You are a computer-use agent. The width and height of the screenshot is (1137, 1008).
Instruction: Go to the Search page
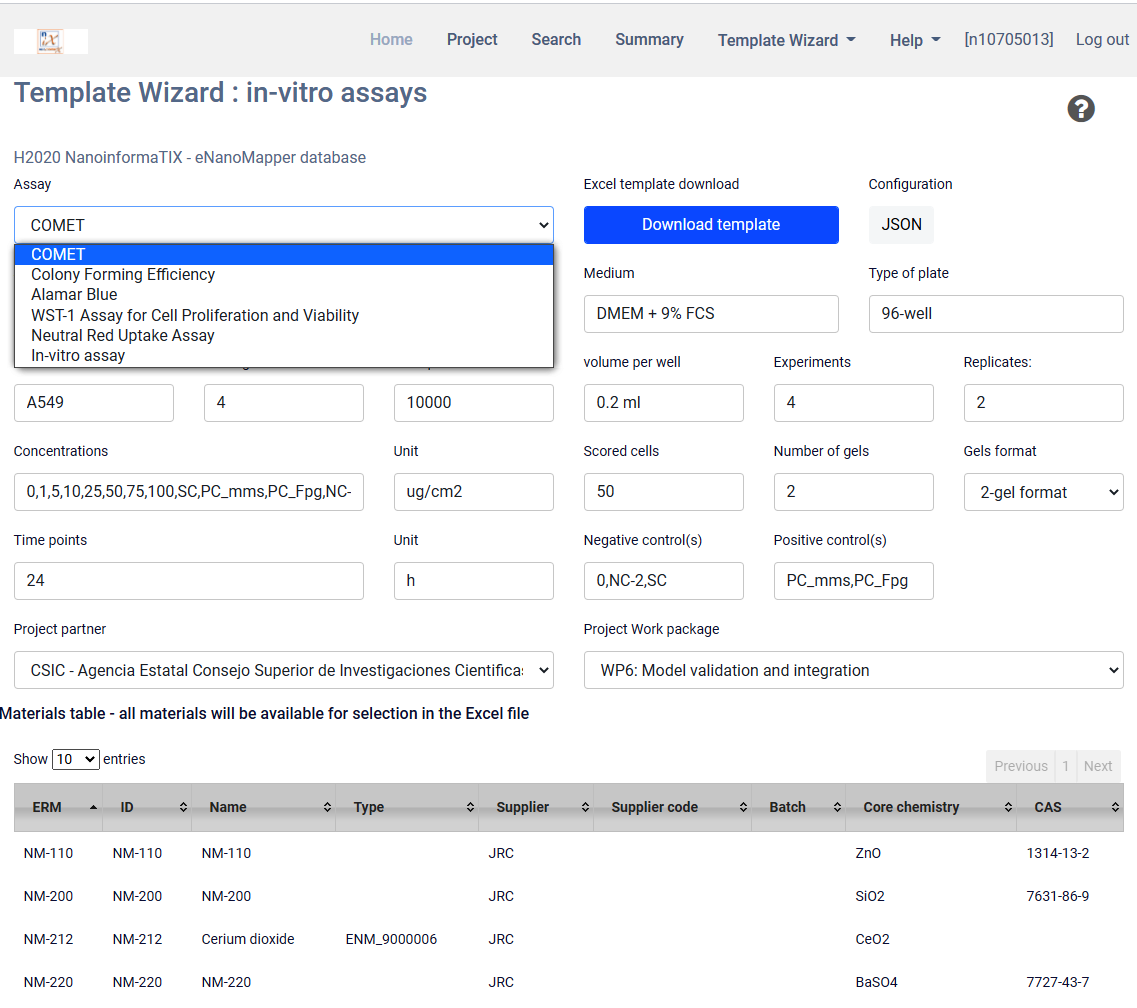tap(556, 40)
